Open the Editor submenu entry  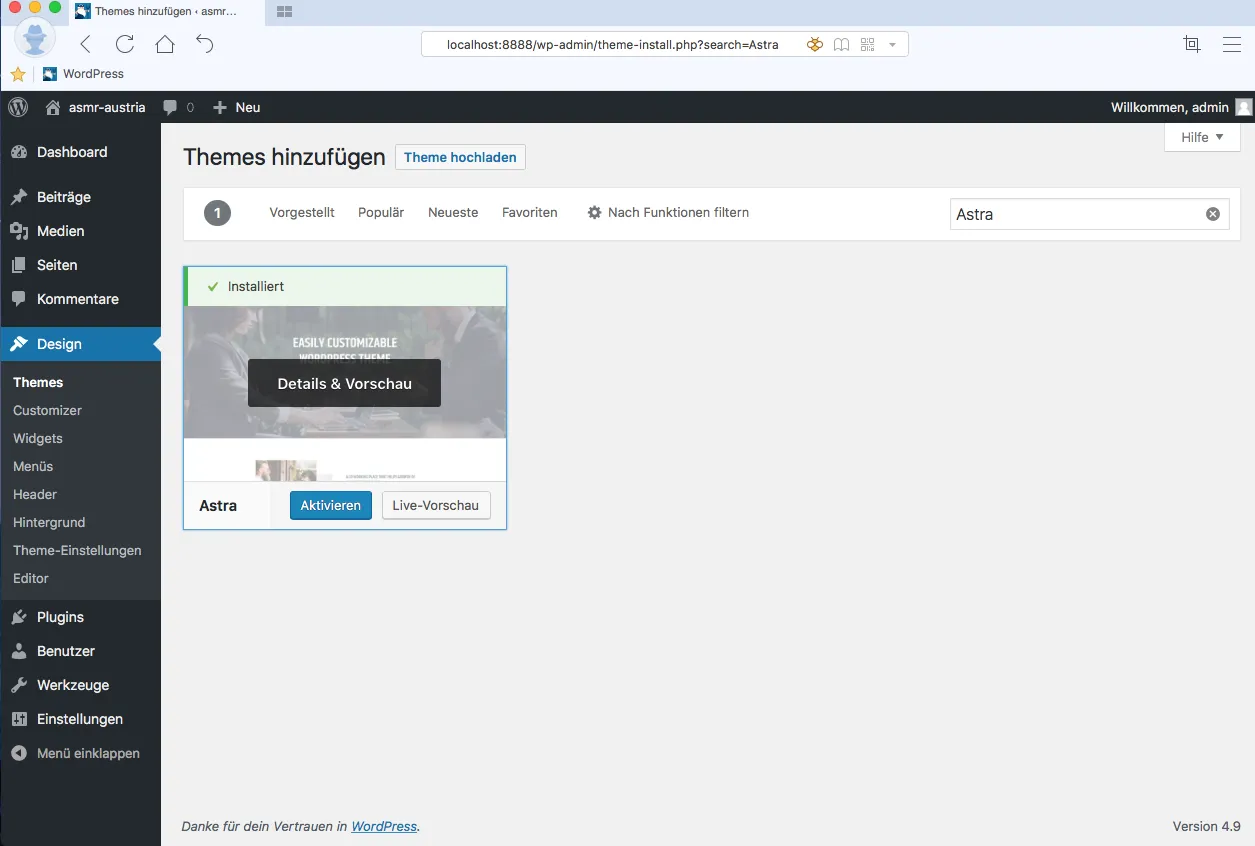click(x=31, y=578)
